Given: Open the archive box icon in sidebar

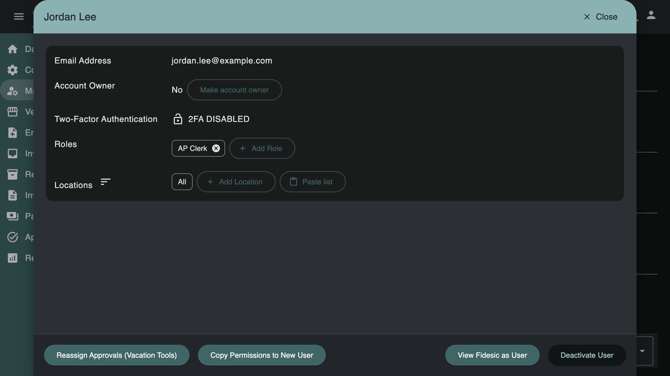Looking at the screenshot, I should (x=12, y=174).
